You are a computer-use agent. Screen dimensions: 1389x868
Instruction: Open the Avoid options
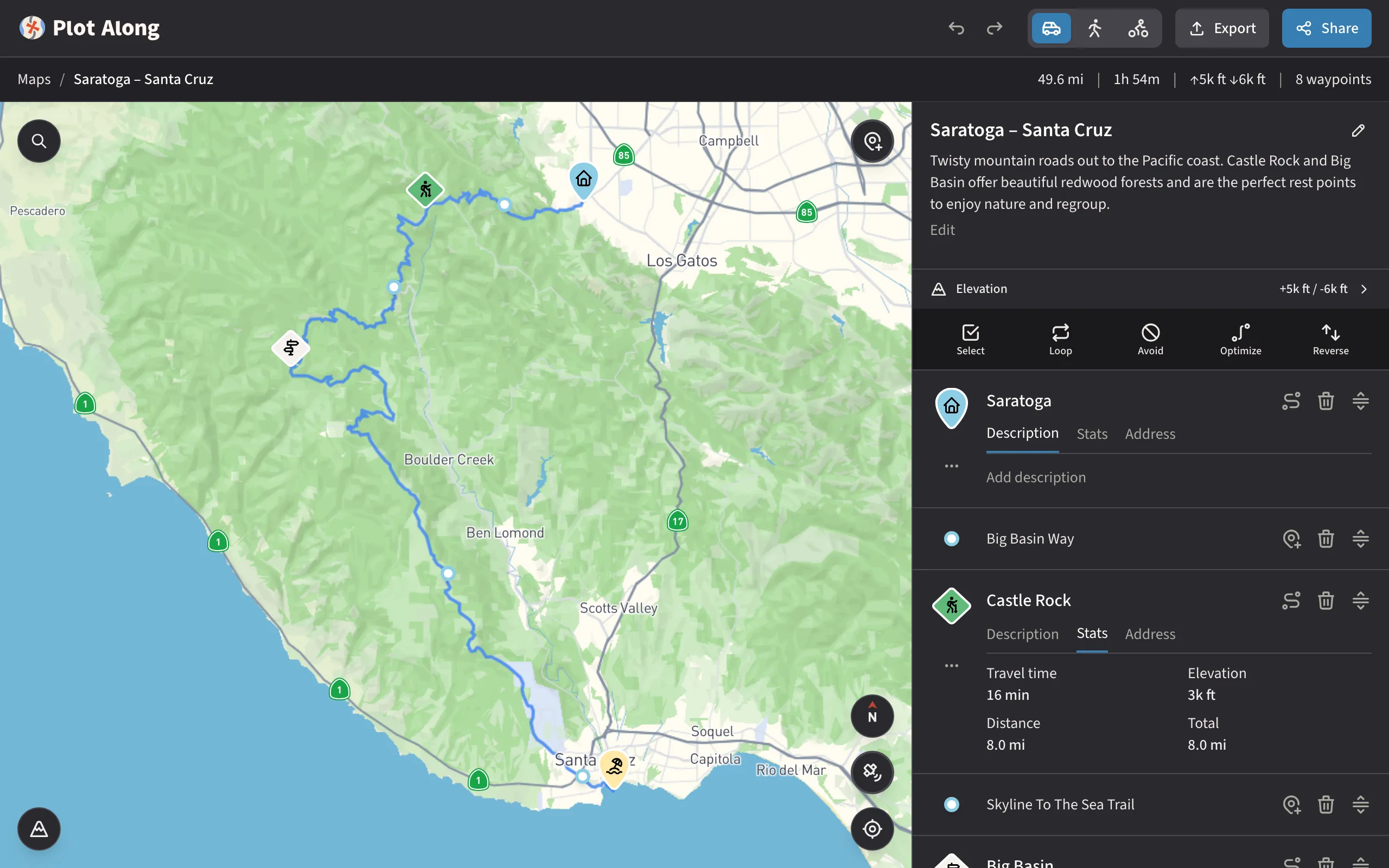tap(1150, 339)
